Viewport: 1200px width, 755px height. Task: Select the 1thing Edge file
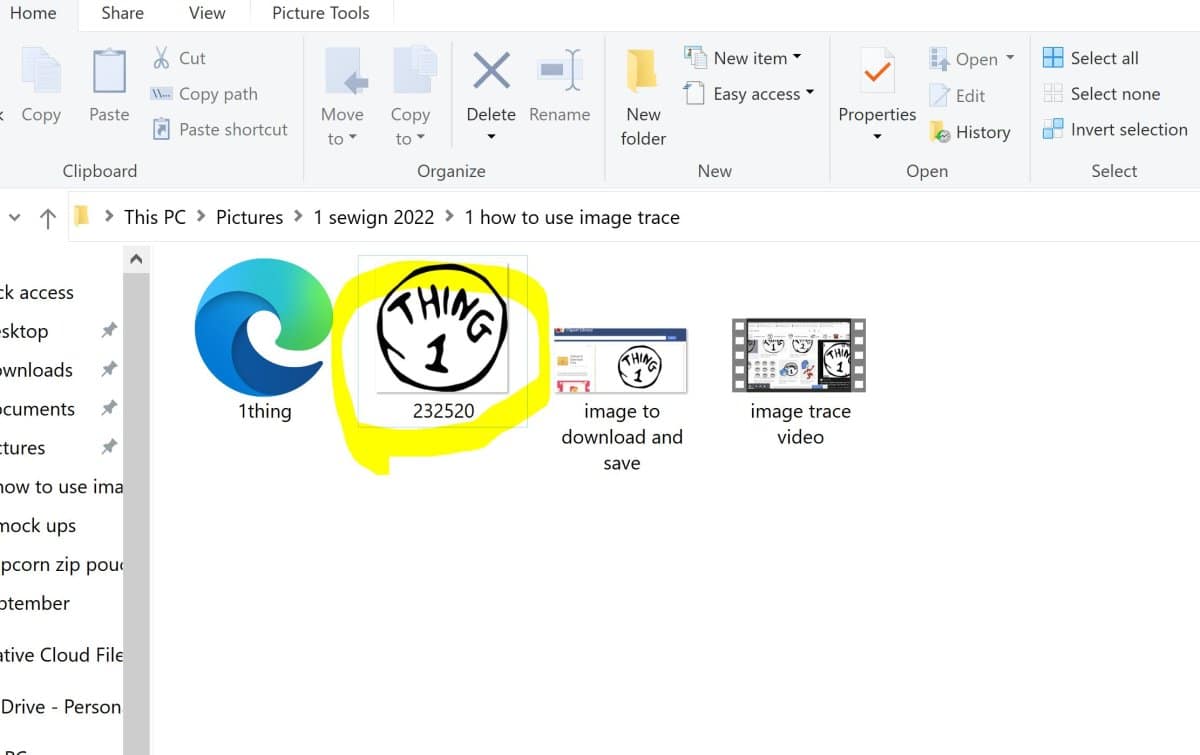pos(264,340)
